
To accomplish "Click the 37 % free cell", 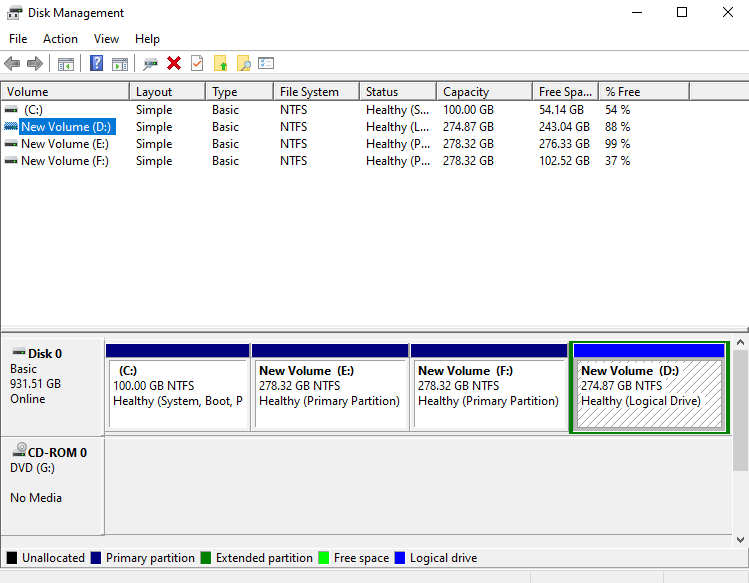I will [x=617, y=161].
